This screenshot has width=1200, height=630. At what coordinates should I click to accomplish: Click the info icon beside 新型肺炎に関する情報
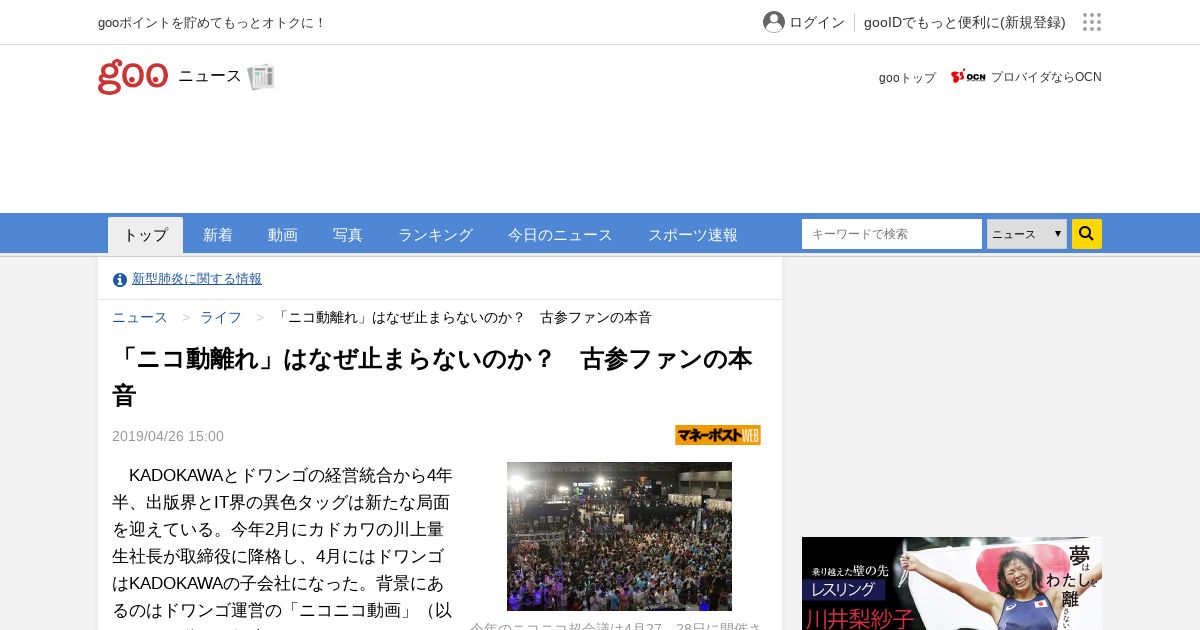click(120, 280)
